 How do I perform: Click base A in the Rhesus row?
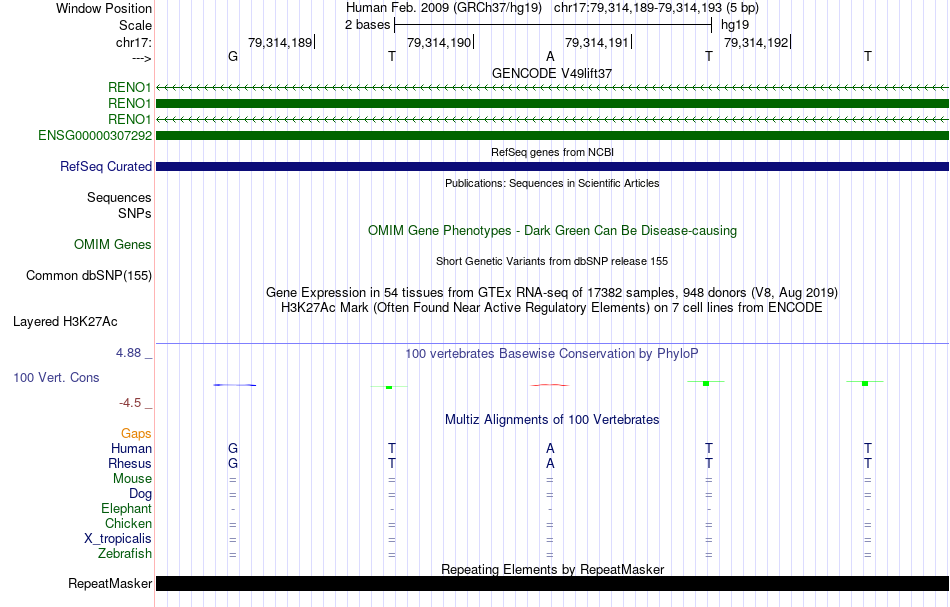point(550,463)
